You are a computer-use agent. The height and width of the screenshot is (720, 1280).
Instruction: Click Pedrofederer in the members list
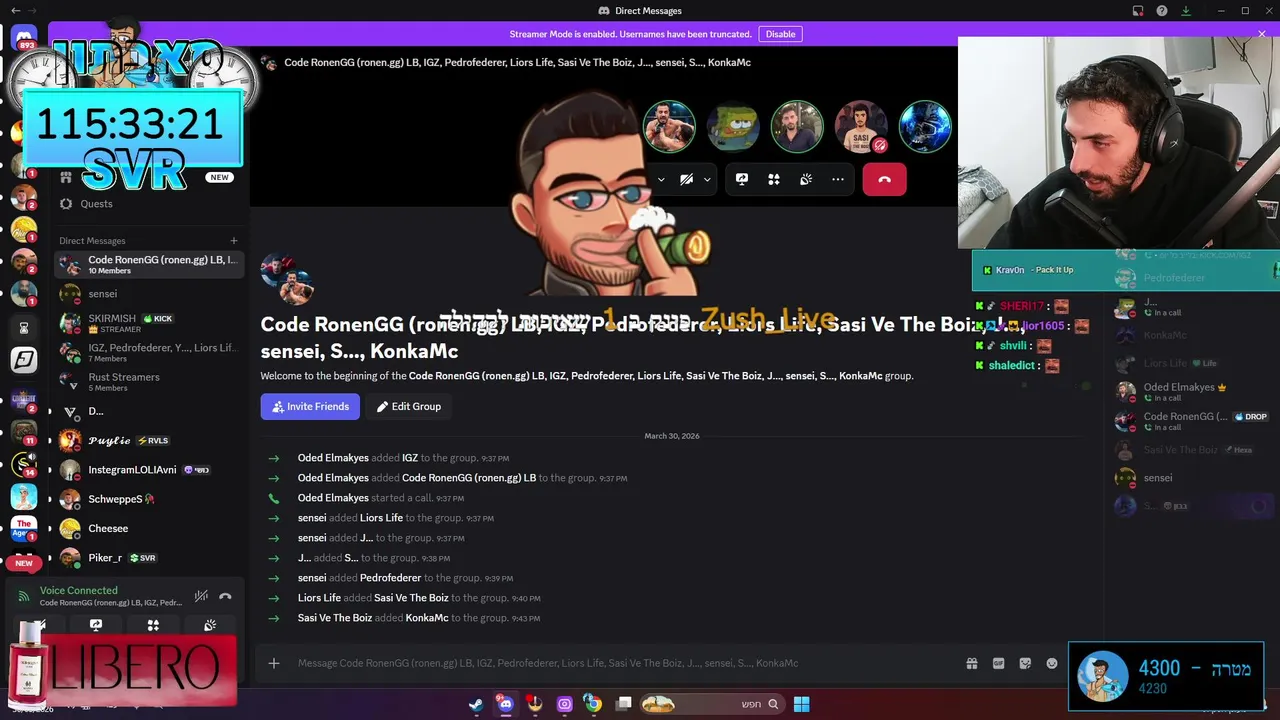coord(1191,278)
